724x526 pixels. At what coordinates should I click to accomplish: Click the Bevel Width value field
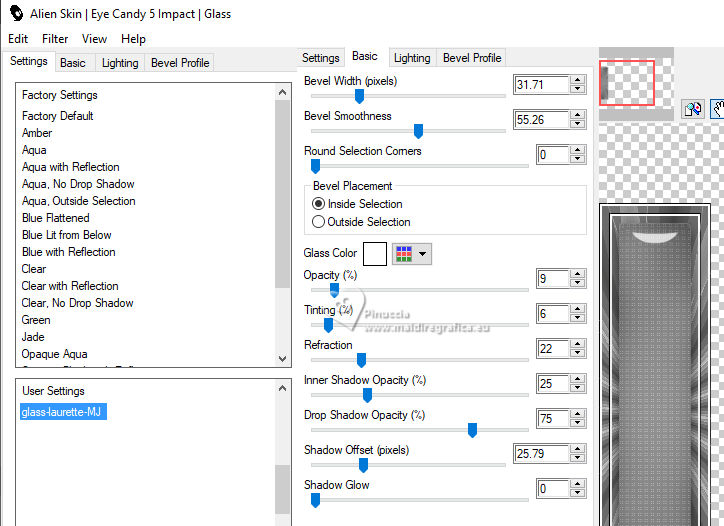point(541,85)
